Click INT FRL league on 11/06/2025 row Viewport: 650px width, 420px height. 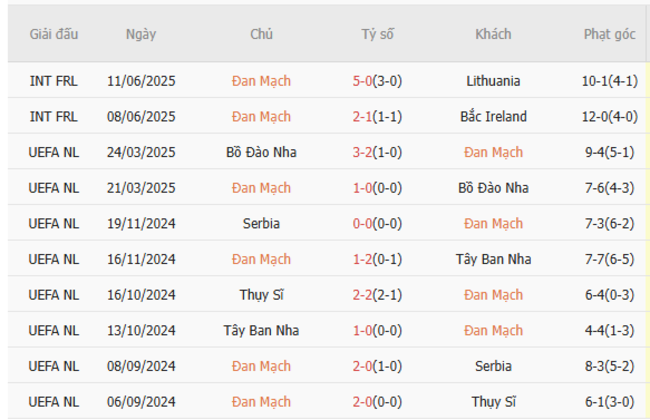point(54,81)
